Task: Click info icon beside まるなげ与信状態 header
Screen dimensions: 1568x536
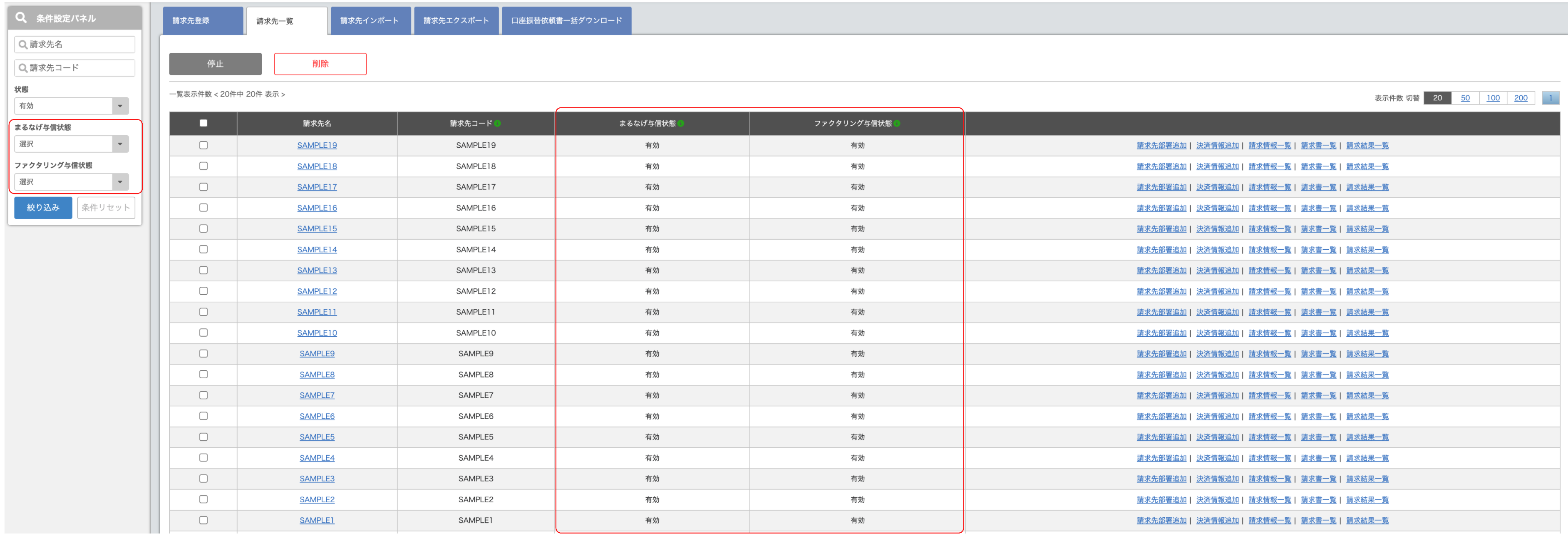Action: tap(680, 124)
